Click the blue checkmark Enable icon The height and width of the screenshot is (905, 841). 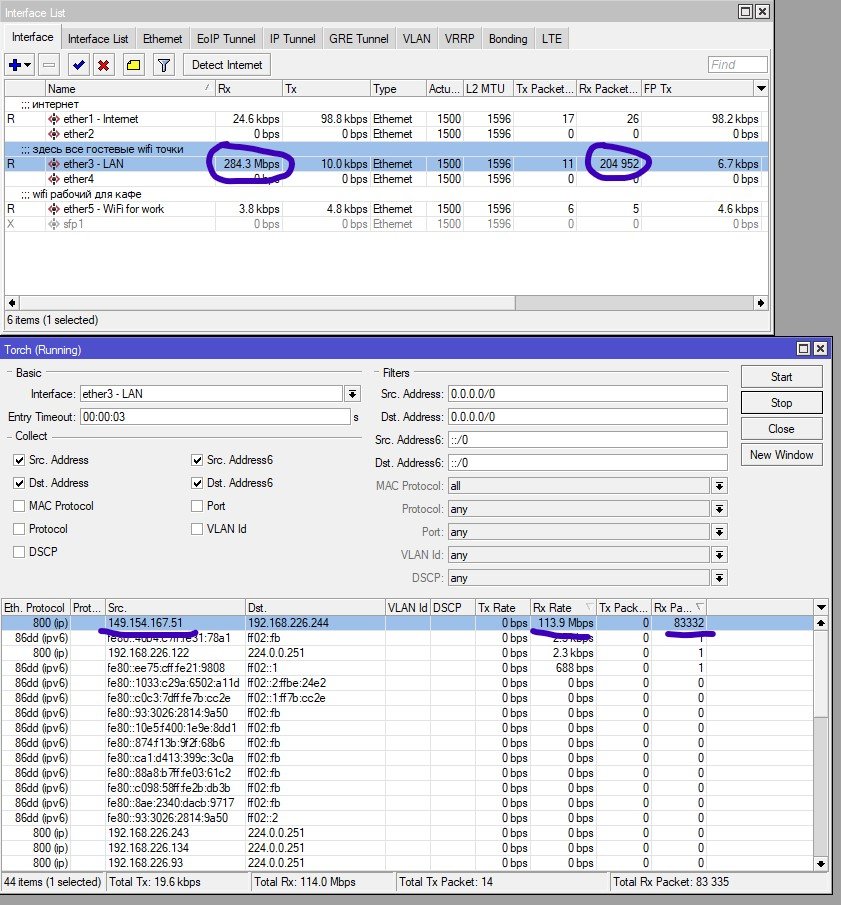(78, 65)
